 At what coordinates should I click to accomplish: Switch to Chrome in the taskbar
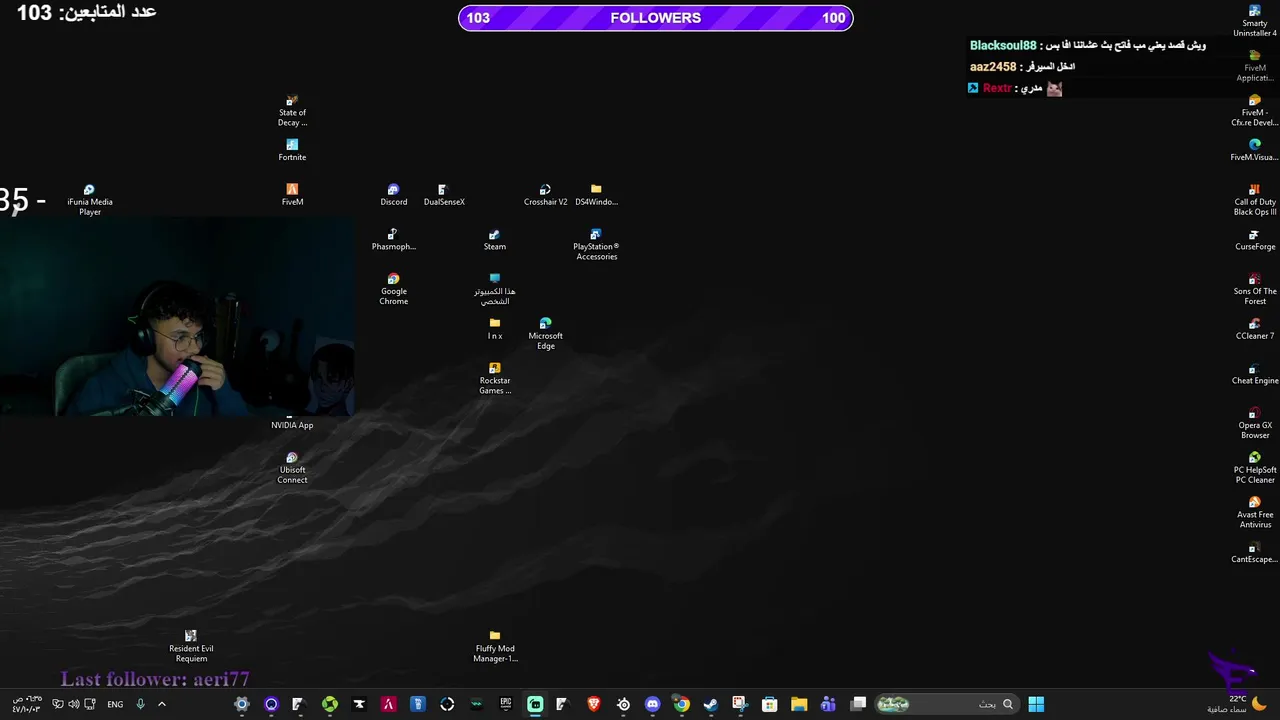[681, 704]
